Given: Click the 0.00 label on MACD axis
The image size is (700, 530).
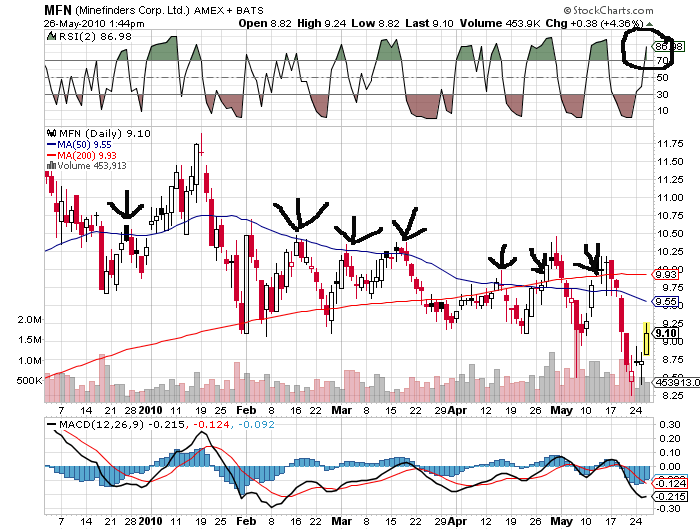Looking at the screenshot, I should coord(670,466).
